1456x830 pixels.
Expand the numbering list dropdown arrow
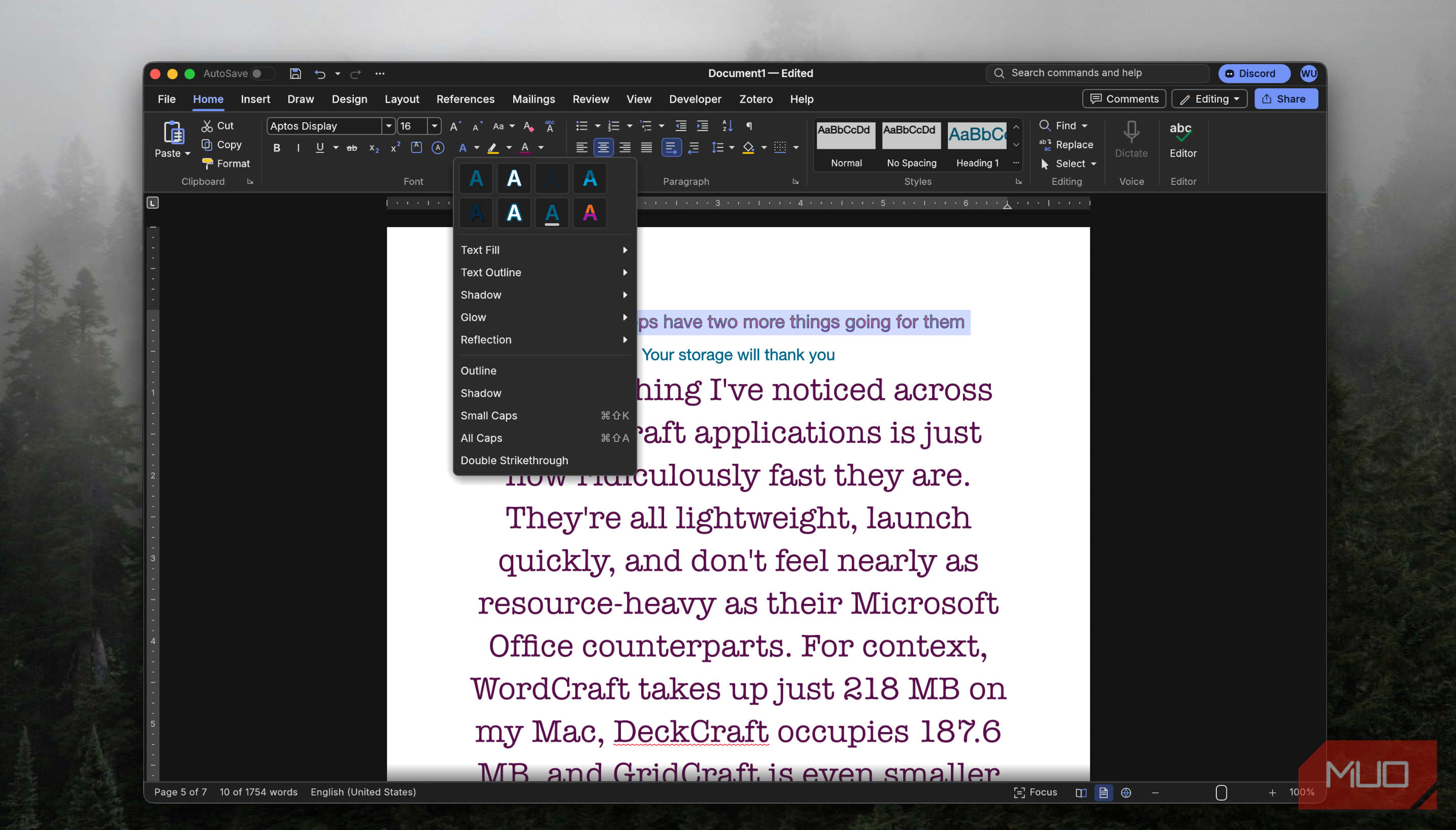[630, 126]
